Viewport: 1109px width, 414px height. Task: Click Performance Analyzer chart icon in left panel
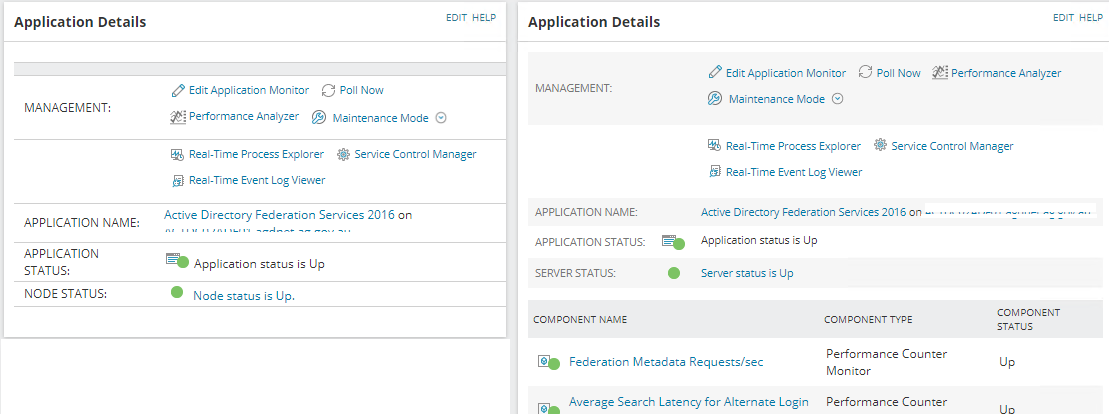coord(178,117)
